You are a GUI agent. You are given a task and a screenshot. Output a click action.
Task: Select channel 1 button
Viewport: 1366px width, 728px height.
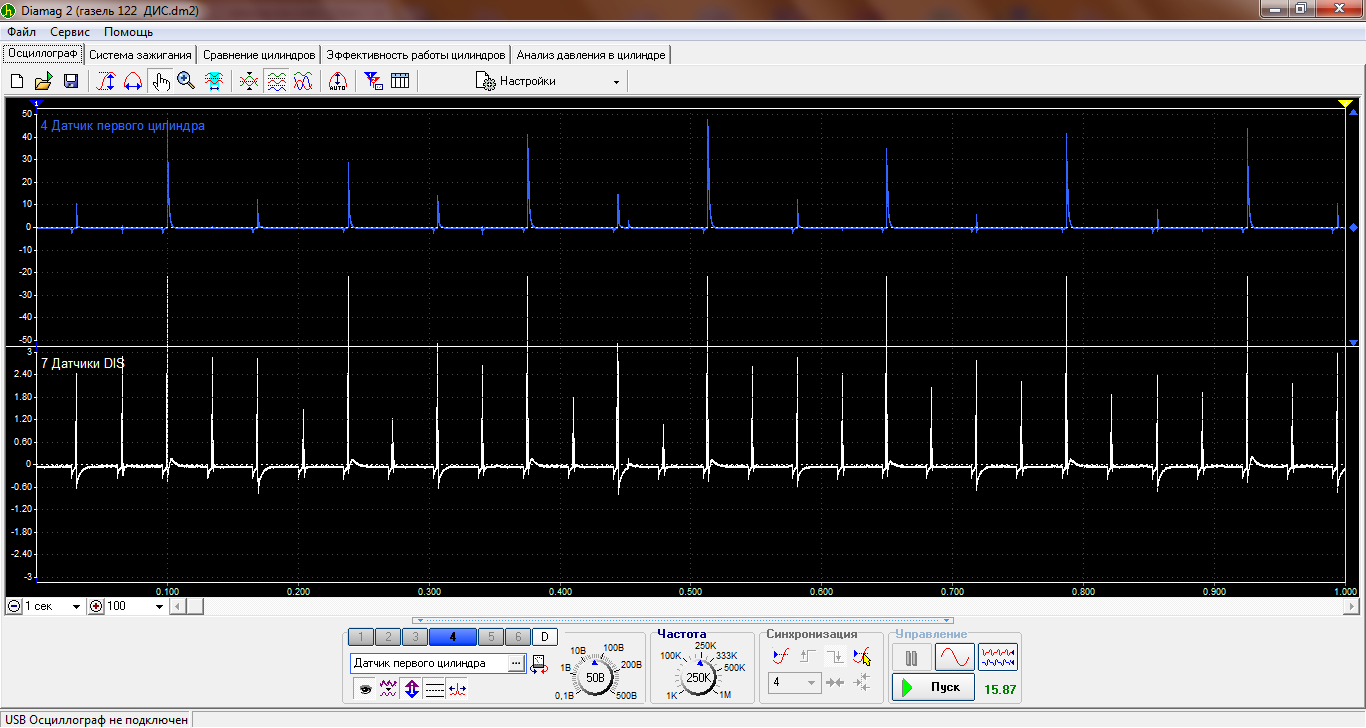tap(361, 637)
